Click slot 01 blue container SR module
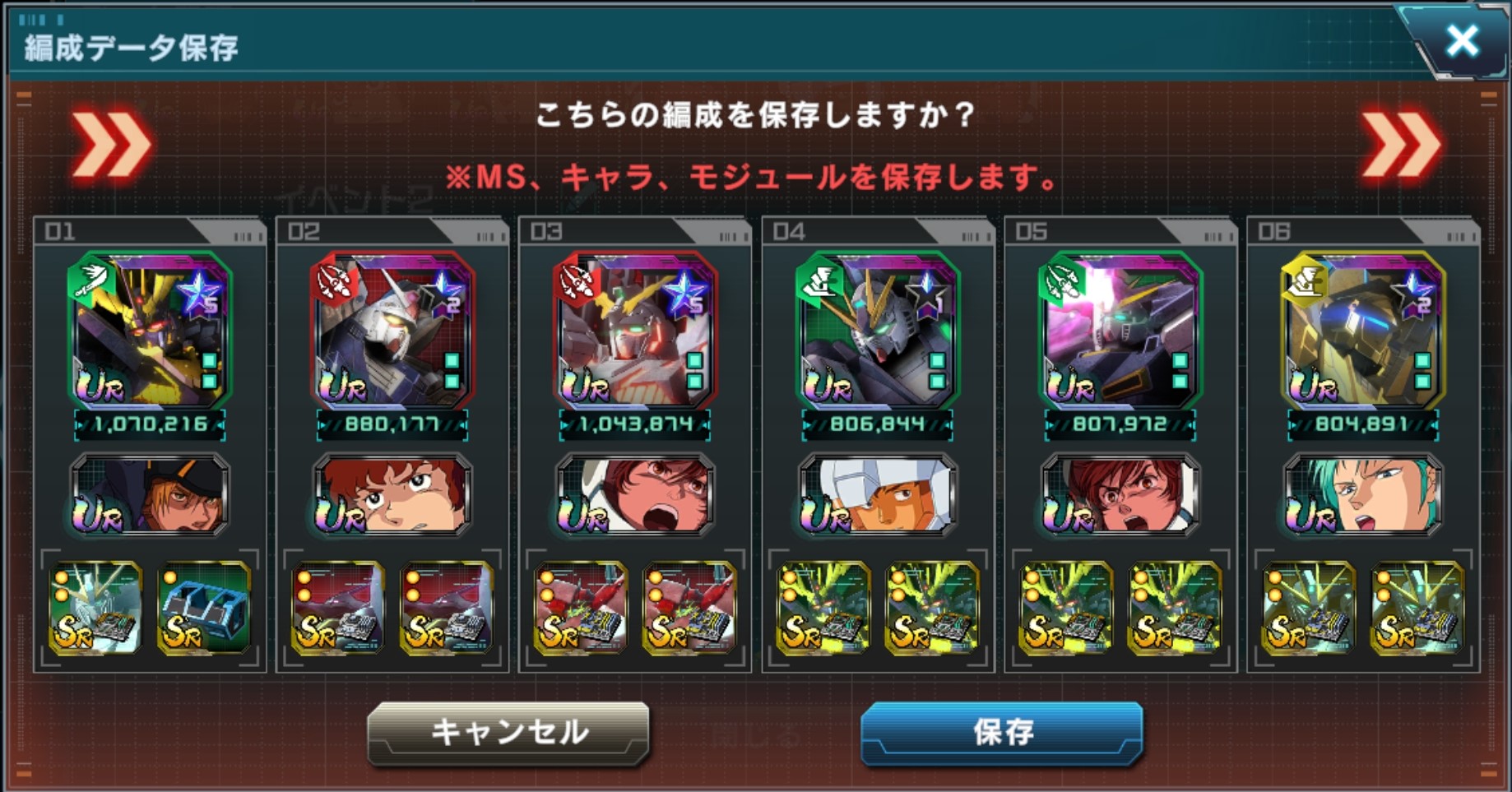The height and width of the screenshot is (792, 1512). pos(204,608)
